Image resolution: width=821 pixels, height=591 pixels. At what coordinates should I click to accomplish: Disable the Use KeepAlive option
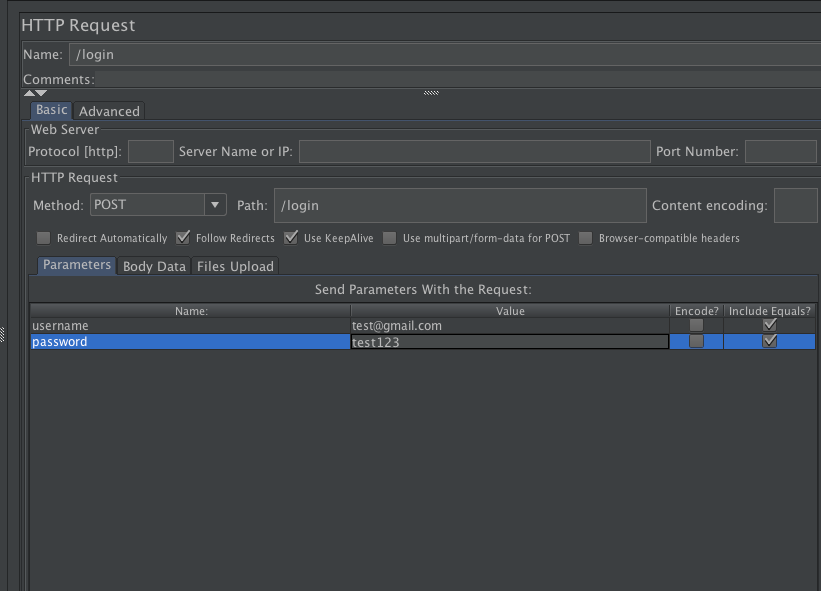click(291, 238)
